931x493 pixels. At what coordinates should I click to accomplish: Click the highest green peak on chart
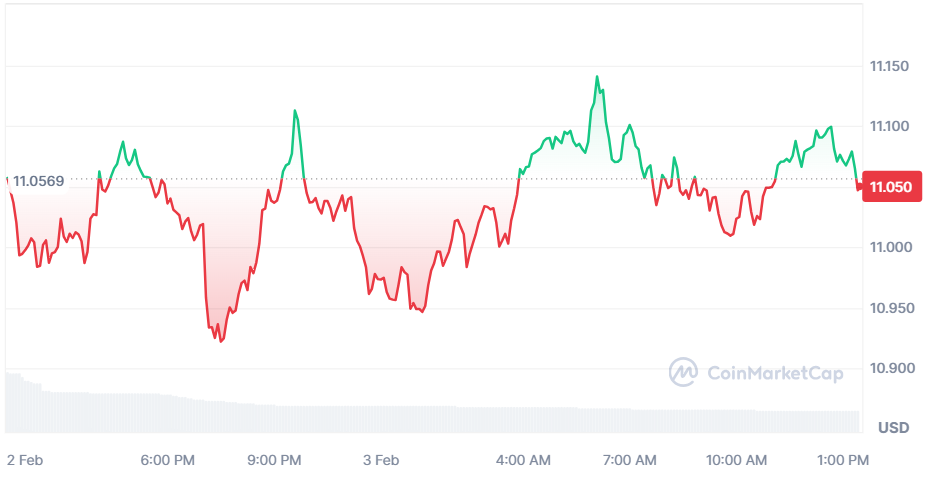point(597,77)
